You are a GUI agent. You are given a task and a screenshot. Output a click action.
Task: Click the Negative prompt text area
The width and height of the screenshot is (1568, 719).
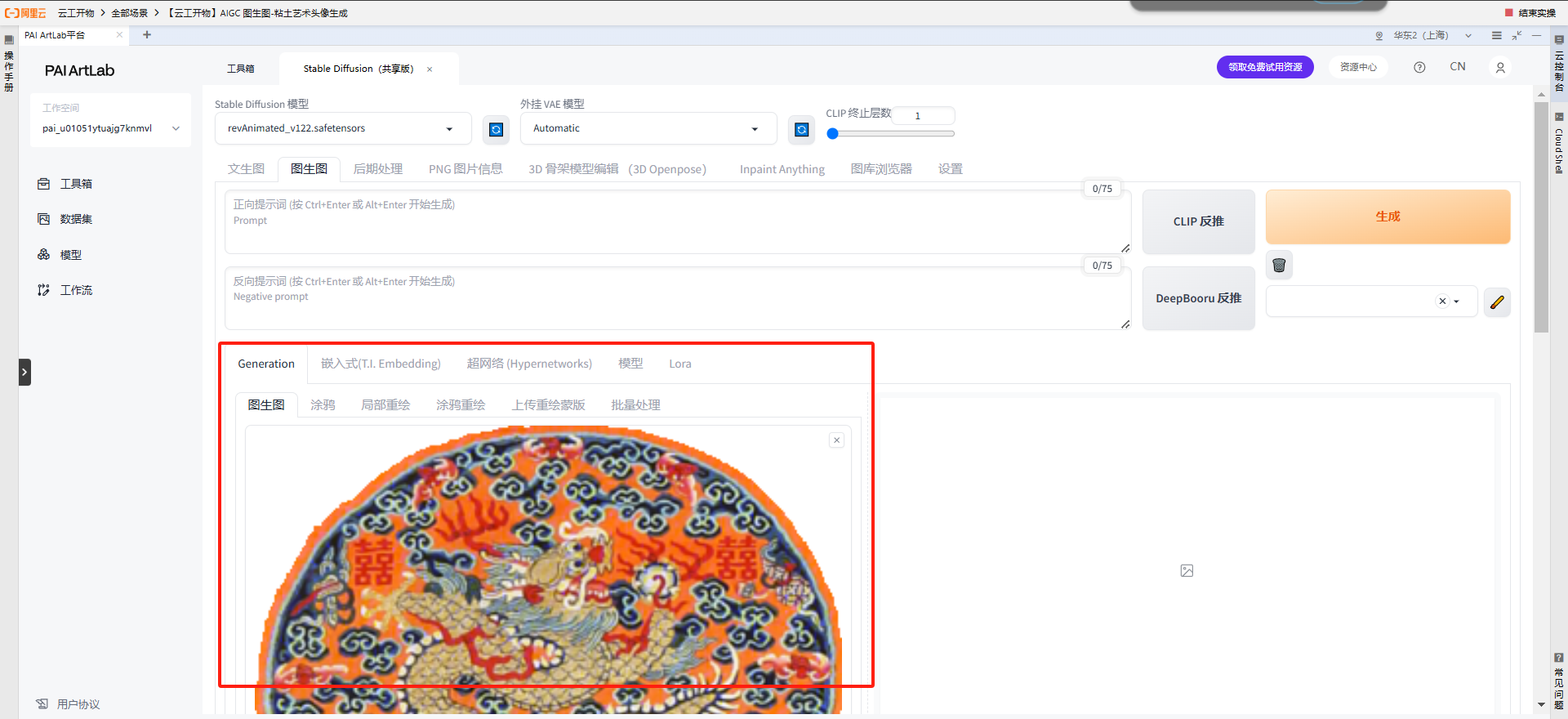coord(678,298)
